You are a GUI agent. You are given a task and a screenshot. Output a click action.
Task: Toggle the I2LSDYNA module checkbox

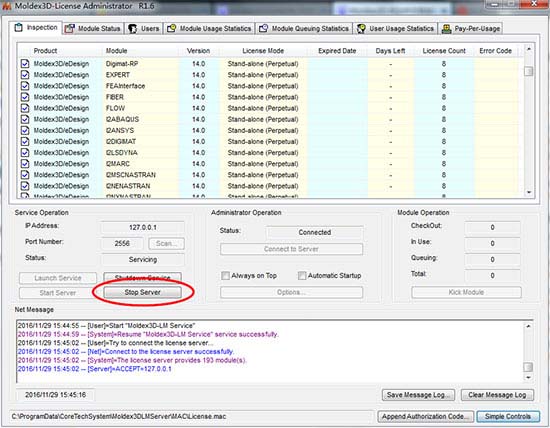25,153
